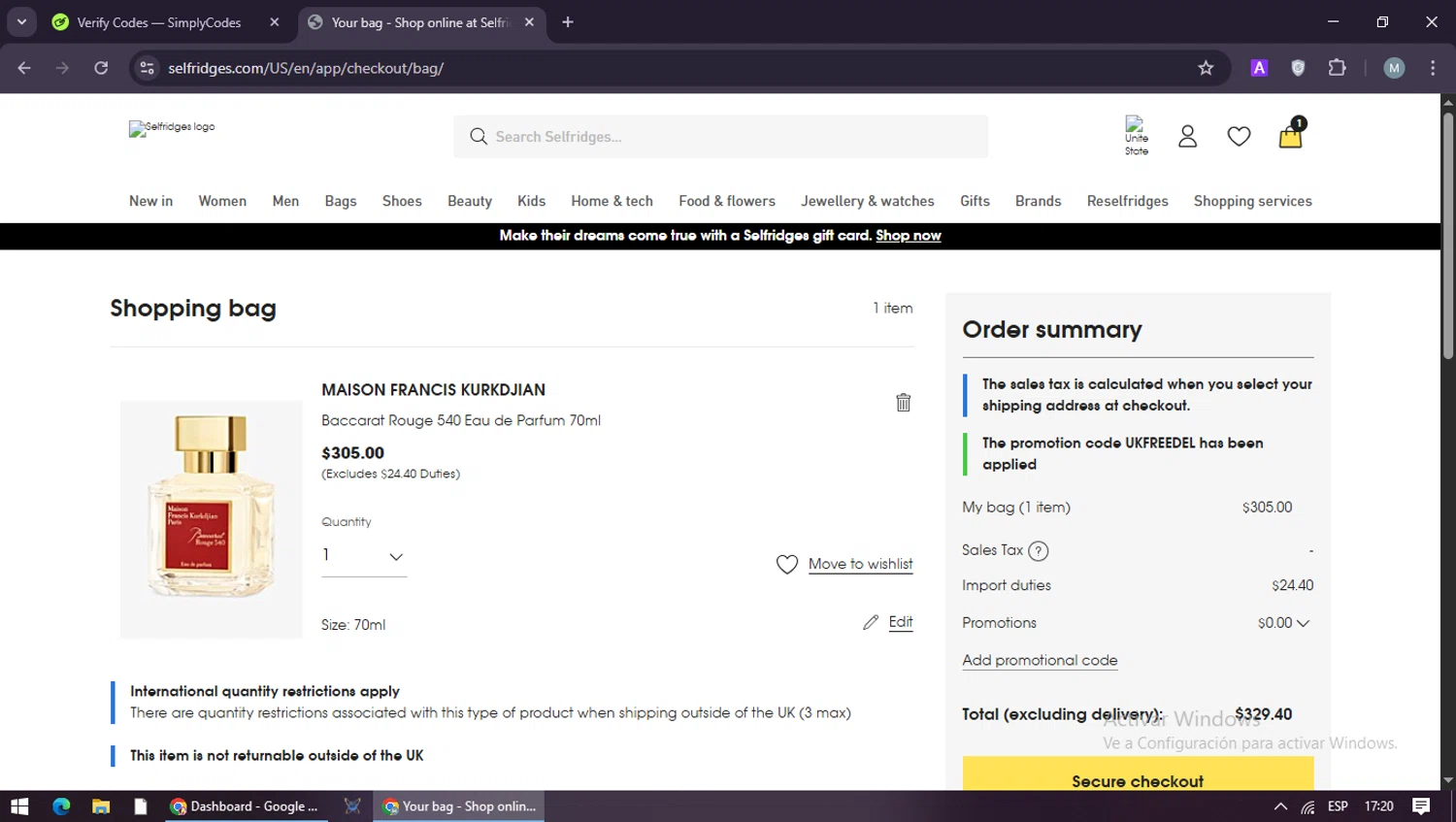Image resolution: width=1456 pixels, height=822 pixels.
Task: Close the Your bag Selfridges tab
Action: 529,22
